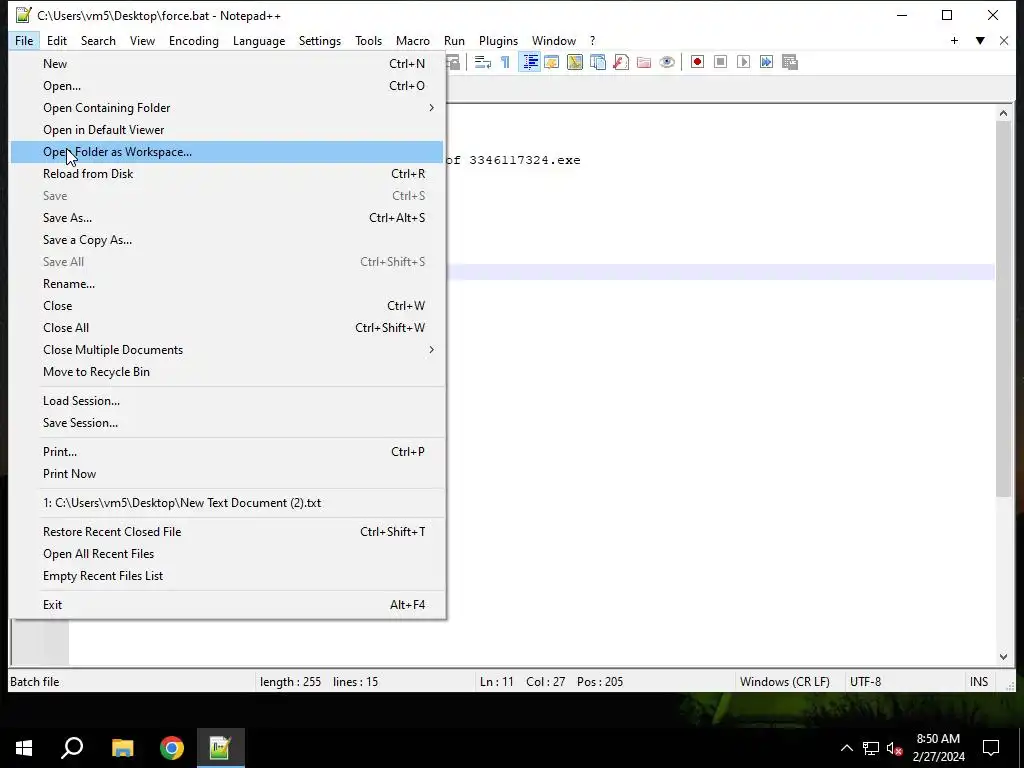Choose Move to Recycle Bin
The width and height of the screenshot is (1024, 768).
click(x=227, y=372)
